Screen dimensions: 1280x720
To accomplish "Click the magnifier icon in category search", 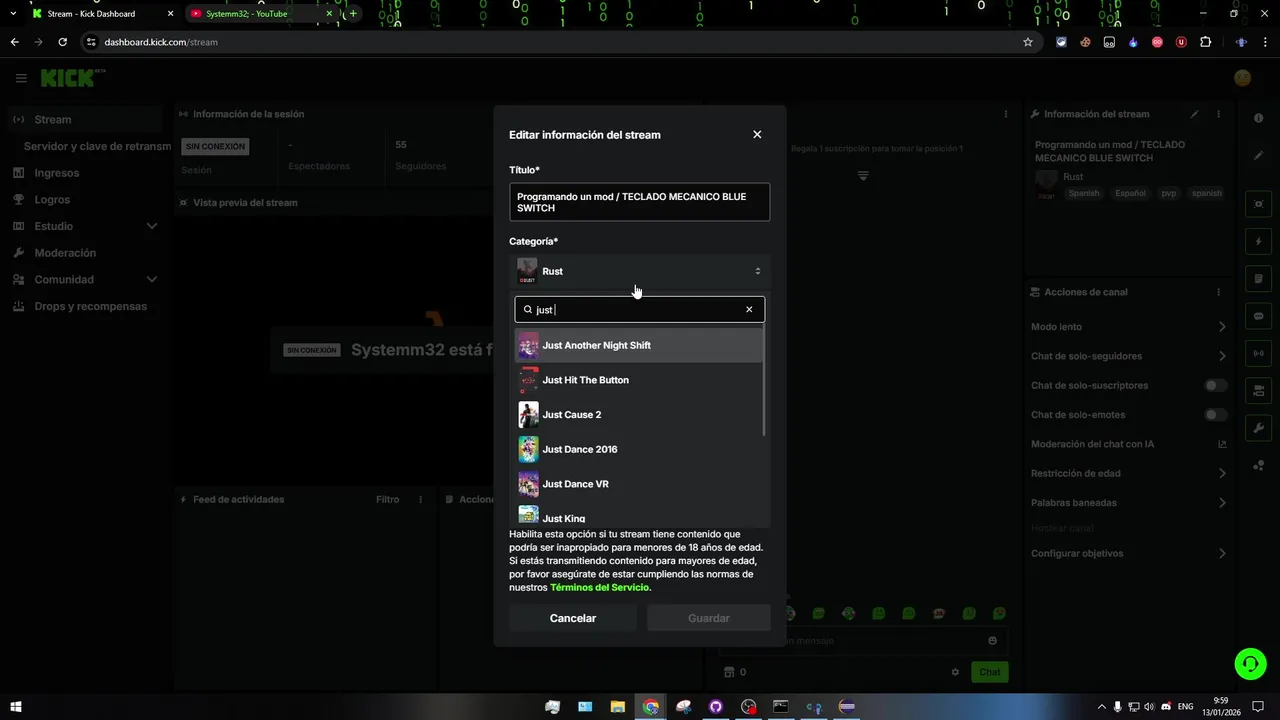I will point(528,309).
